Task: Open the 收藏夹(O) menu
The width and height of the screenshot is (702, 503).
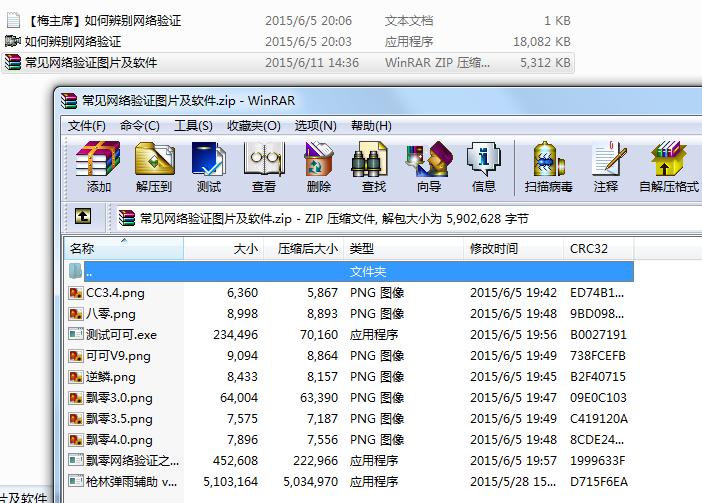Action: (x=253, y=126)
